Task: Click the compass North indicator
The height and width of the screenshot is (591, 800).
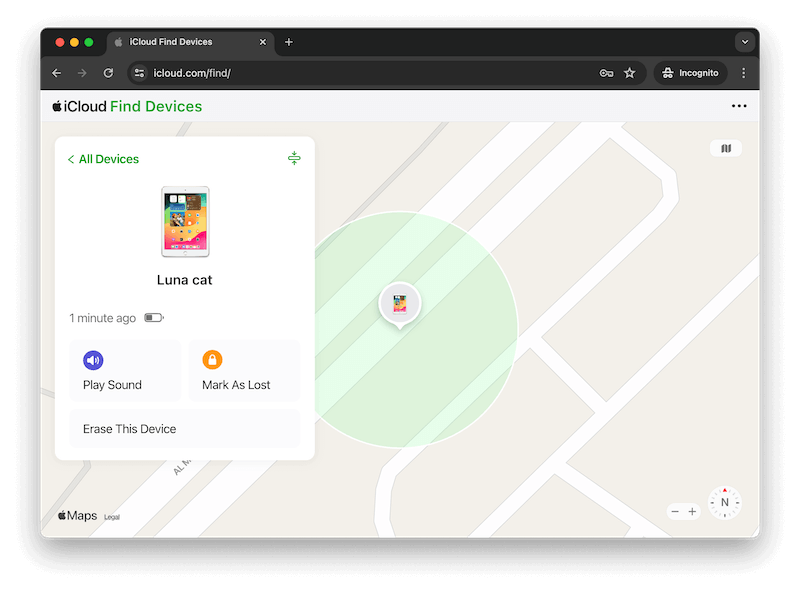Action: click(724, 503)
